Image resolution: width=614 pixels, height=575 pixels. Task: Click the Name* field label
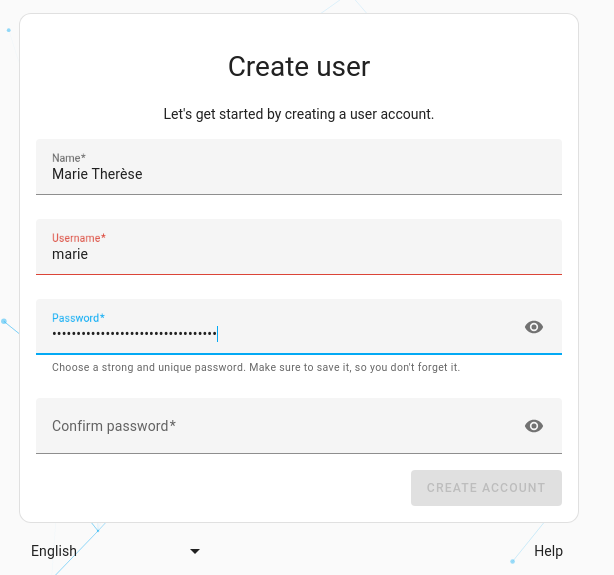[68, 158]
